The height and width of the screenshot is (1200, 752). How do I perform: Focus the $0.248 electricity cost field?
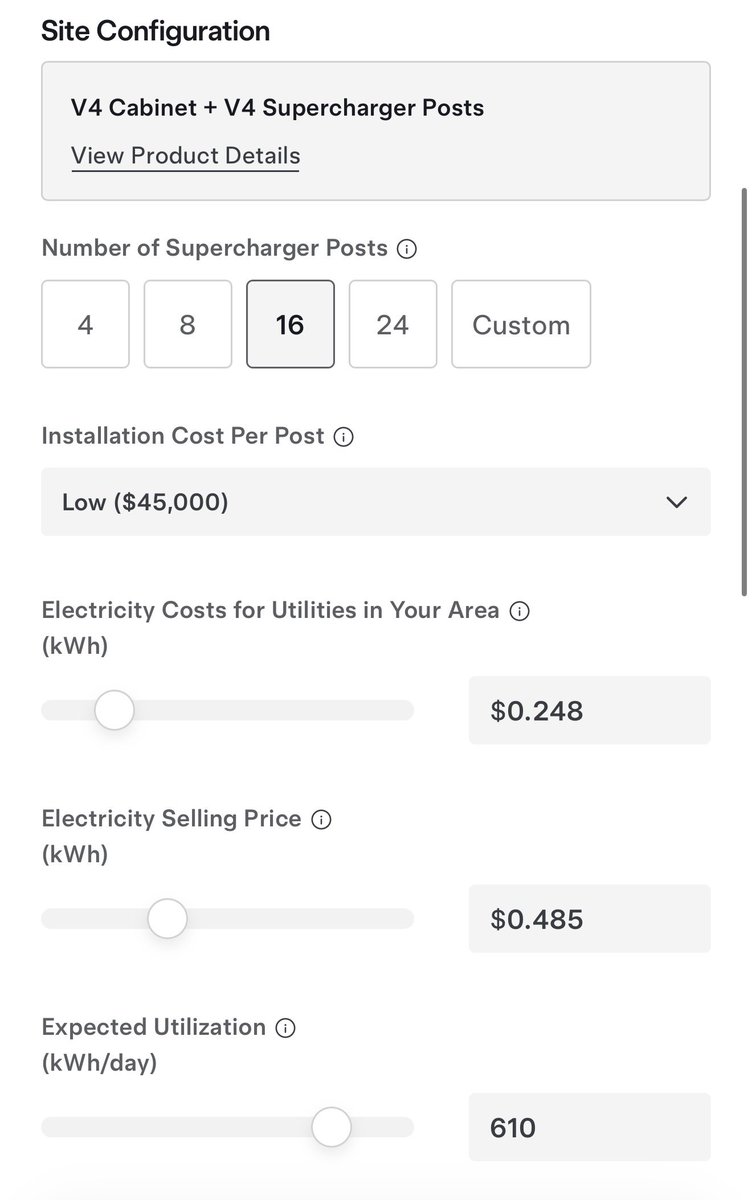(x=590, y=710)
